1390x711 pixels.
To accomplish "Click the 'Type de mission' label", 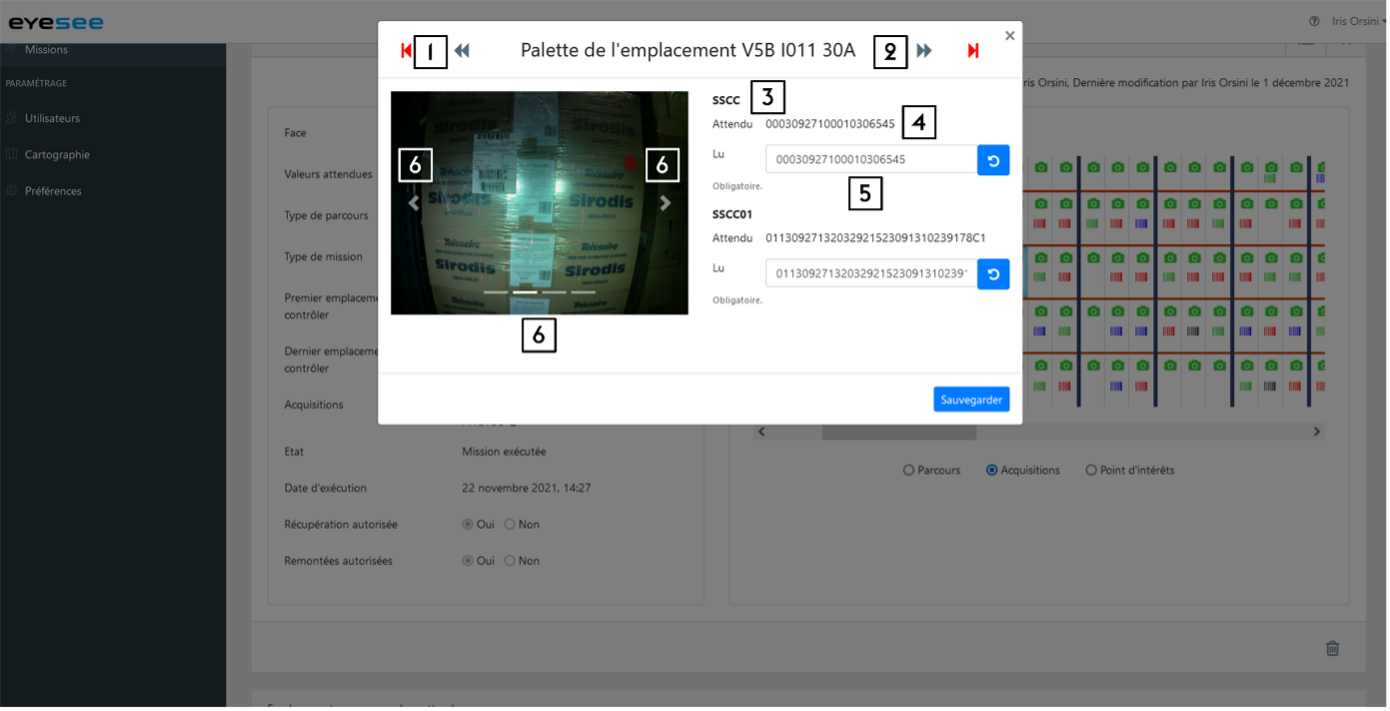I will [324, 257].
